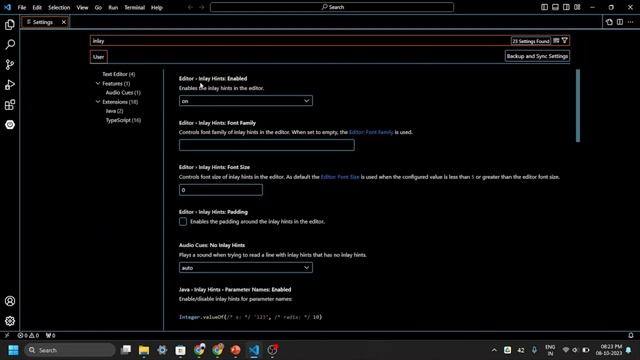This screenshot has width=640, height=360.
Task: Click the Visual Studio Code taskbar icon
Action: click(x=254, y=350)
